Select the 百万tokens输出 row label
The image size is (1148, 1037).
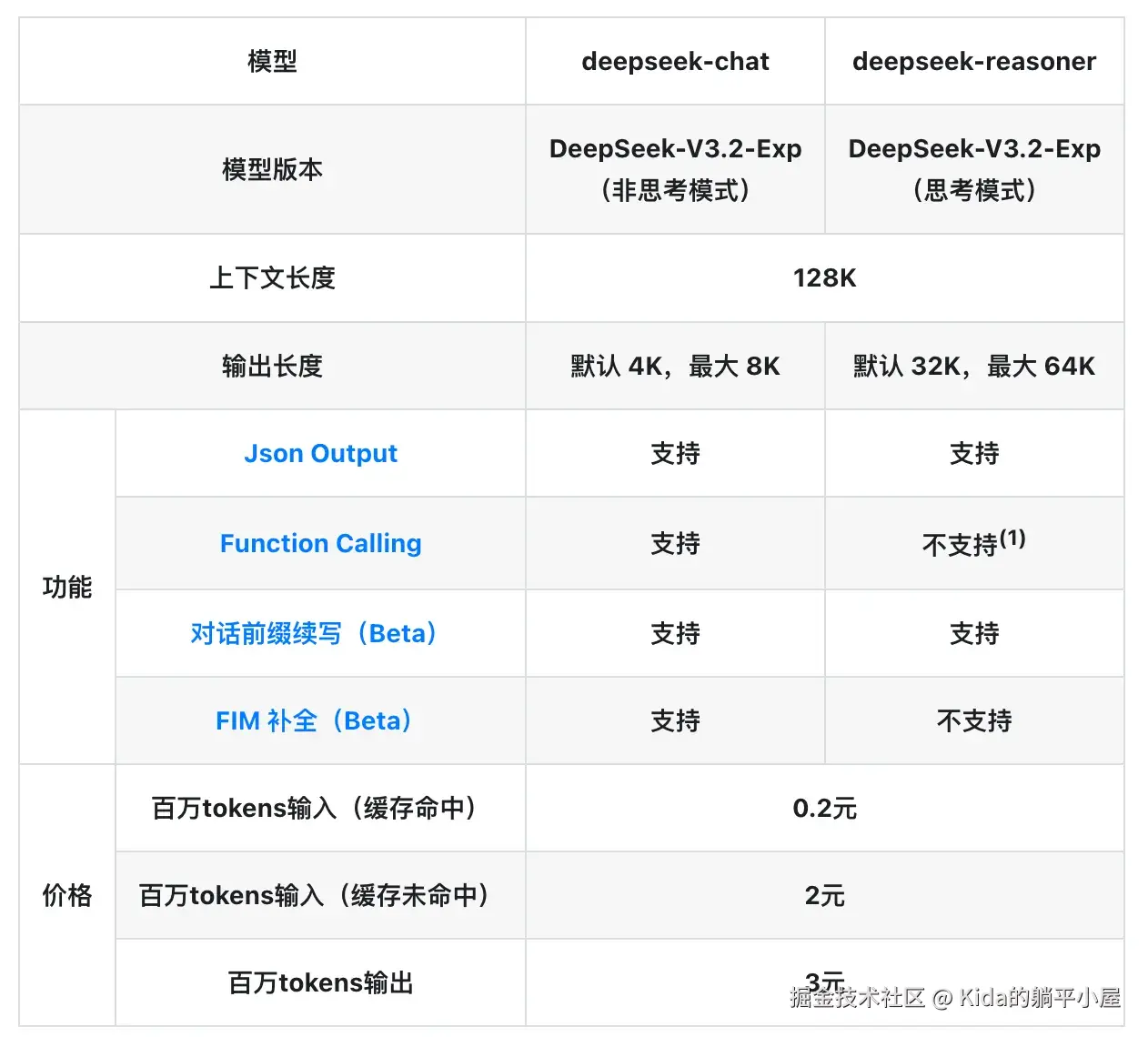[x=320, y=982]
